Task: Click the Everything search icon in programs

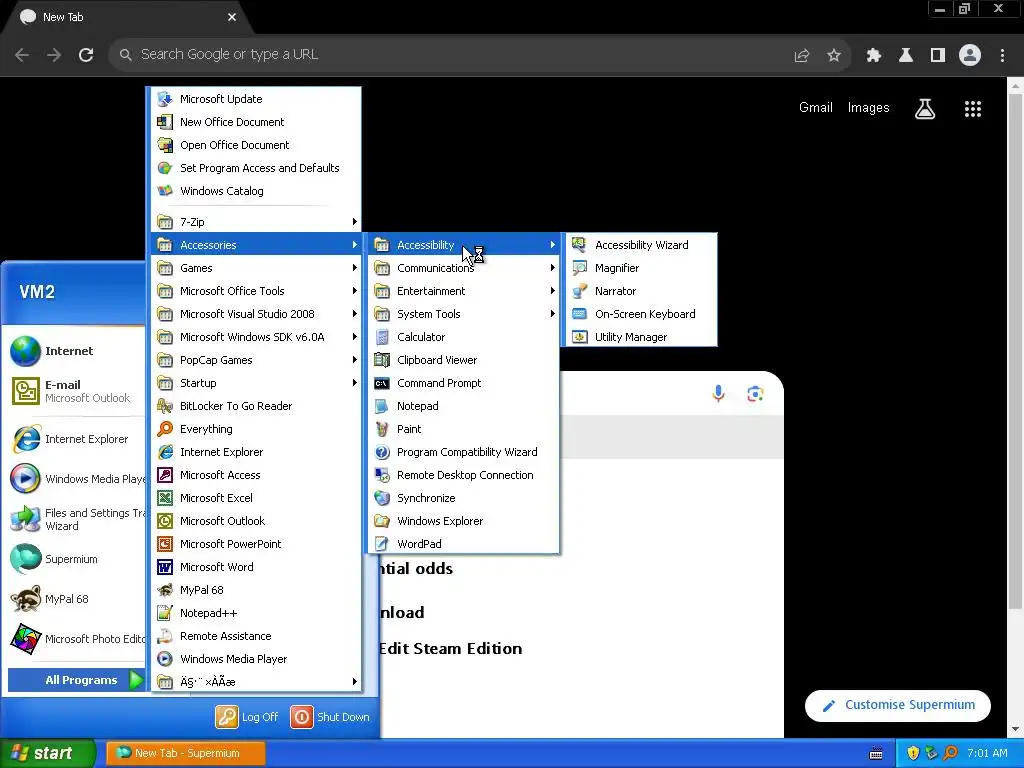Action: point(165,429)
